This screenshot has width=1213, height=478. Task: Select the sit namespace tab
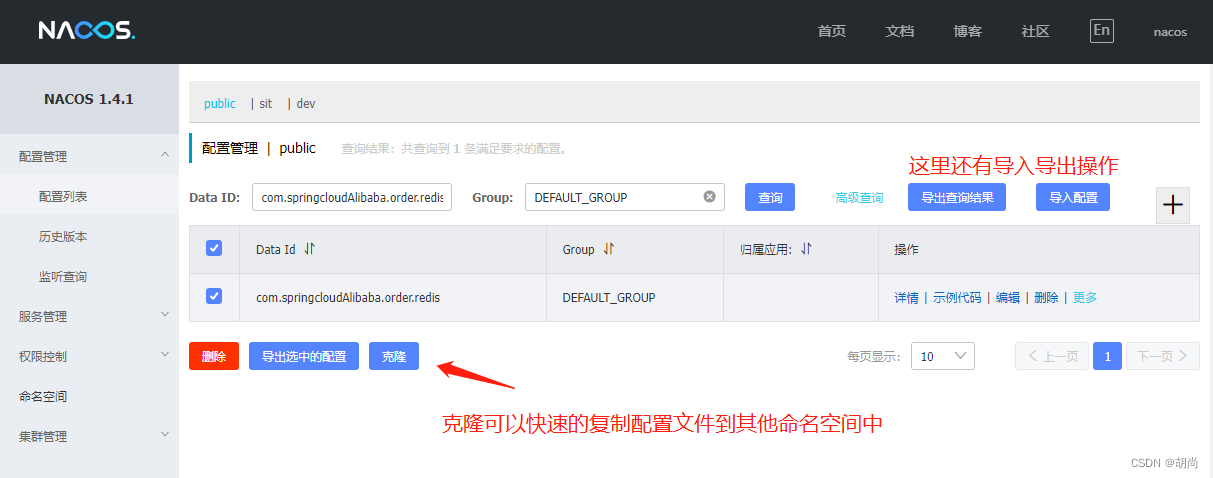(x=265, y=103)
